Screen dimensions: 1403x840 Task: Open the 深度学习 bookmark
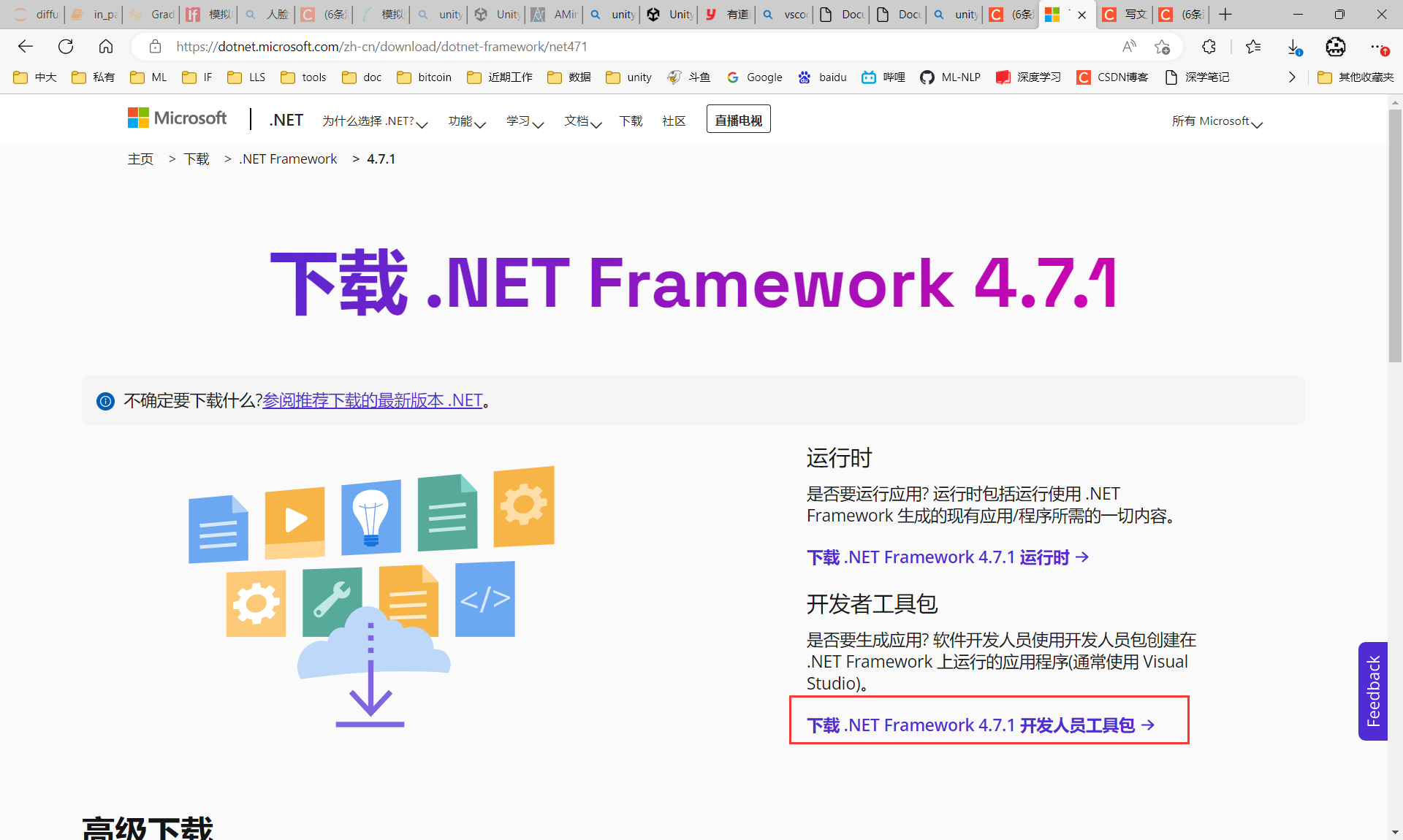click(1028, 77)
